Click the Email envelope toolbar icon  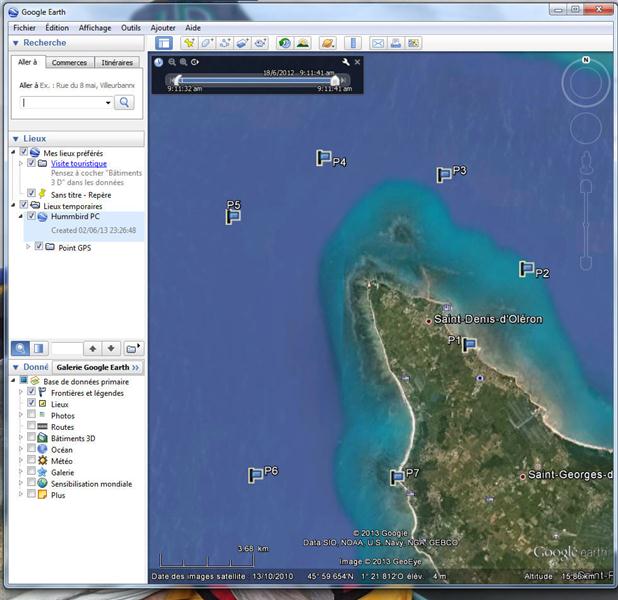pos(378,43)
